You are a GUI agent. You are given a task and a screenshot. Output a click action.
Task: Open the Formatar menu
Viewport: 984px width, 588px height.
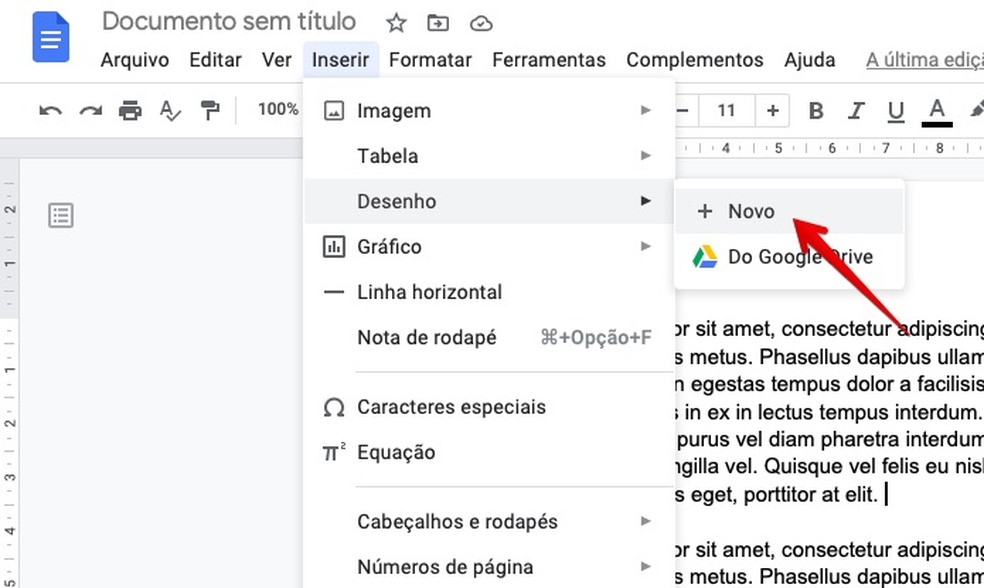coord(430,60)
